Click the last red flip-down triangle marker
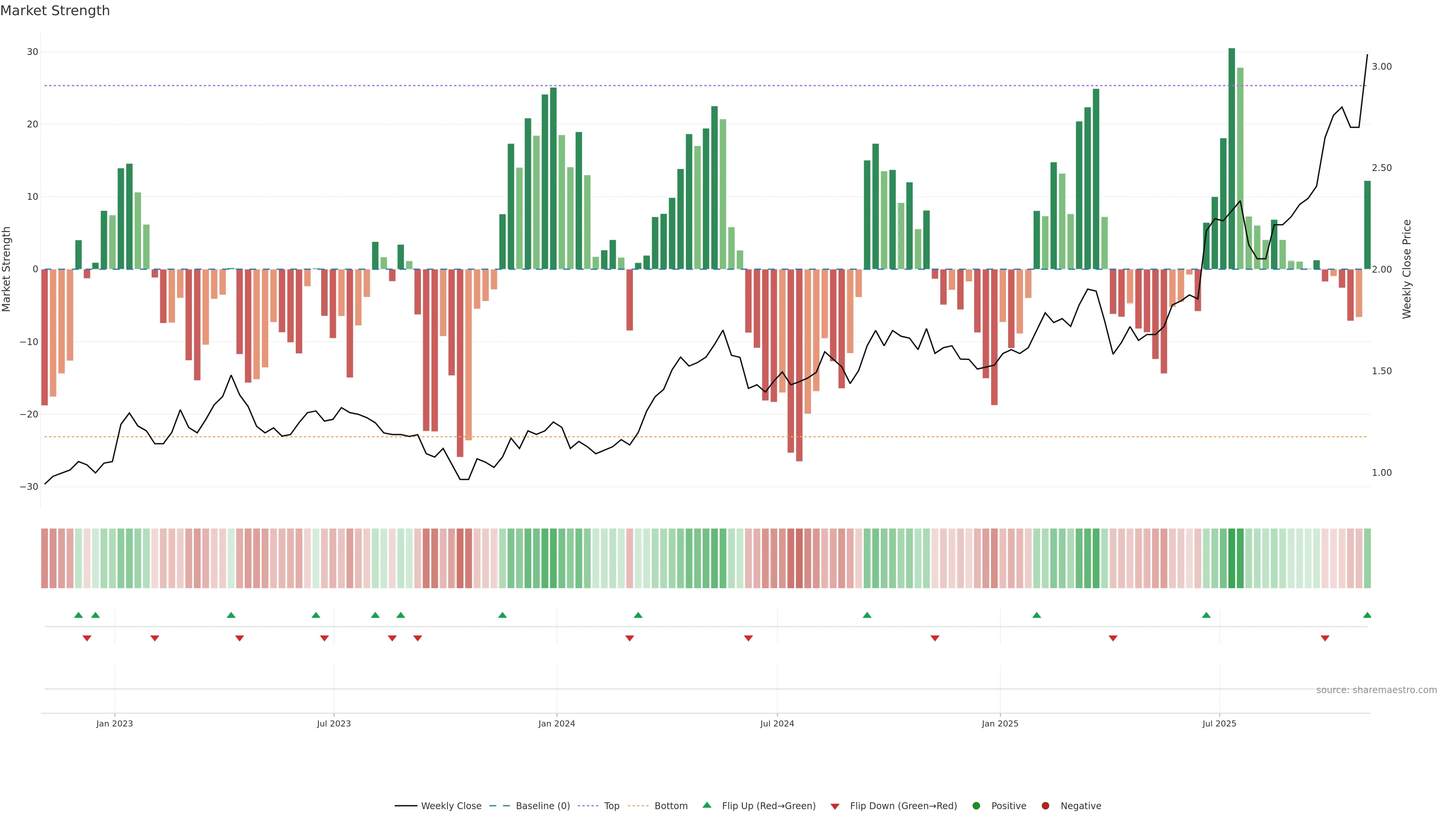This screenshot has width=1456, height=819. [x=1324, y=638]
